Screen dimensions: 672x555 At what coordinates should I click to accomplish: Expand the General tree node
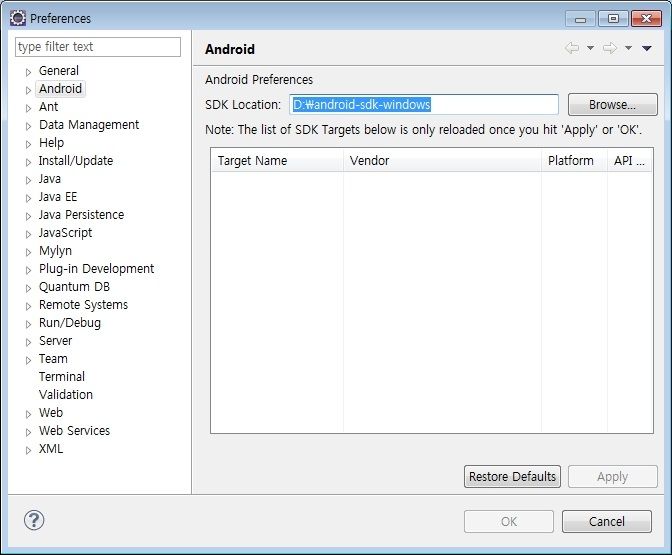pyautogui.click(x=28, y=72)
